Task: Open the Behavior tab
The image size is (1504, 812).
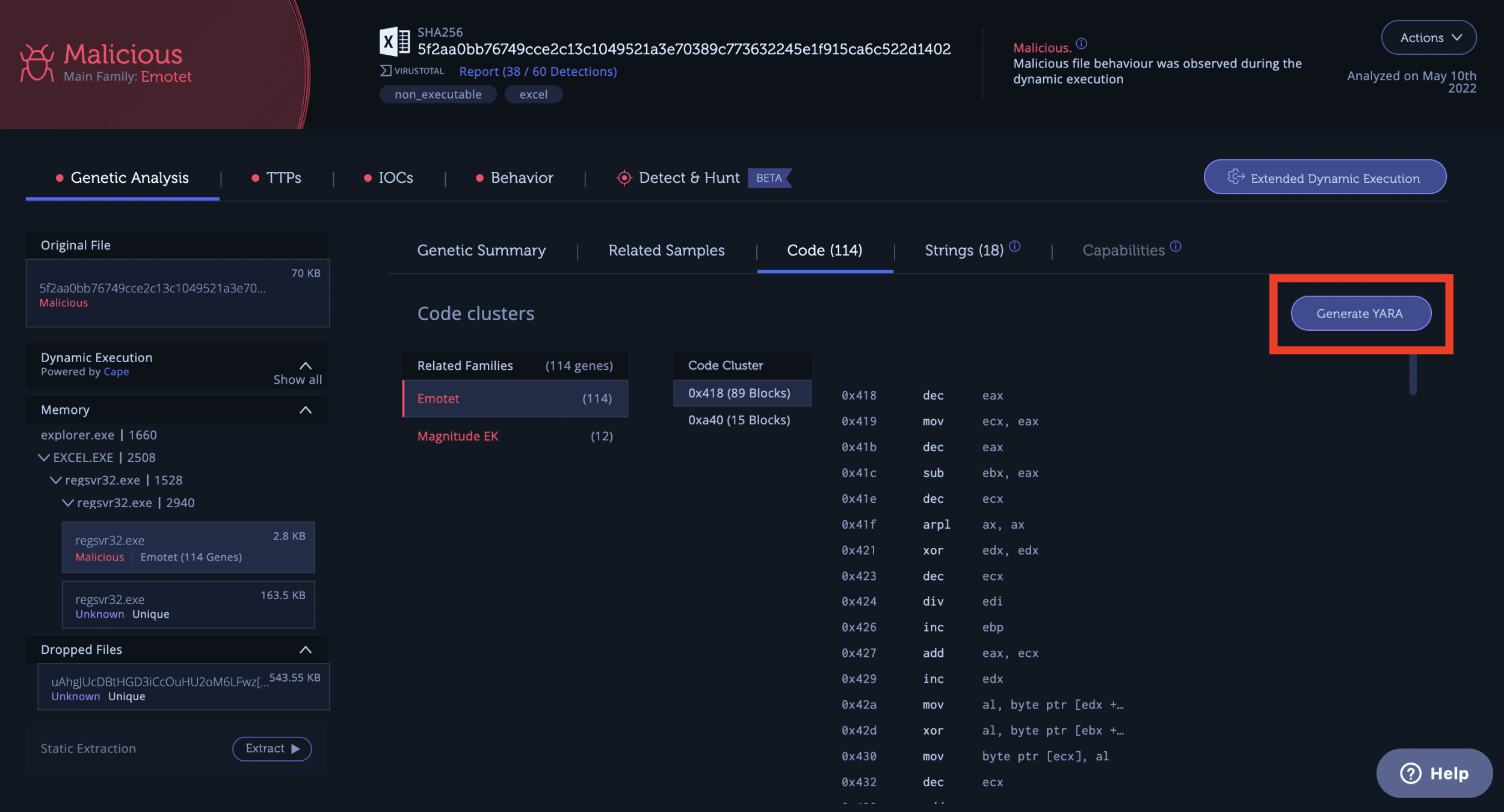Action: [514, 178]
